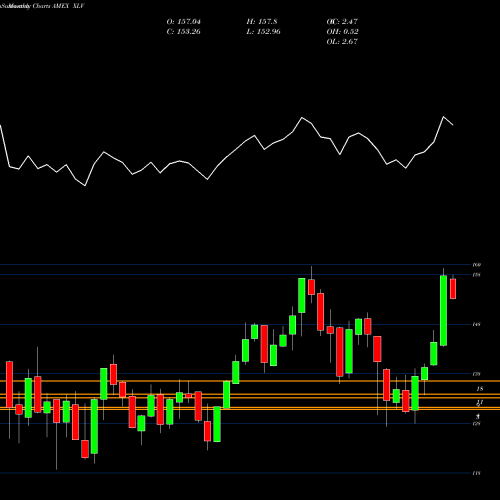
Task: Click the open value O: 157.04
Action: tap(184, 22)
